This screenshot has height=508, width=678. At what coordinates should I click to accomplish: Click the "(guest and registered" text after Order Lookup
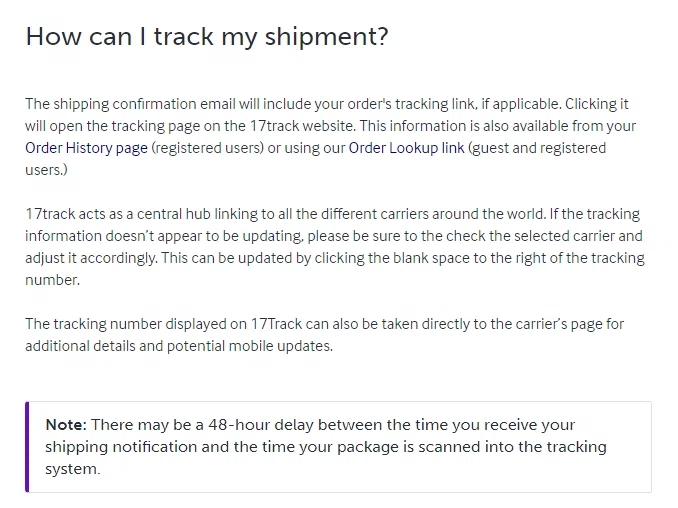pyautogui.click(x=537, y=148)
